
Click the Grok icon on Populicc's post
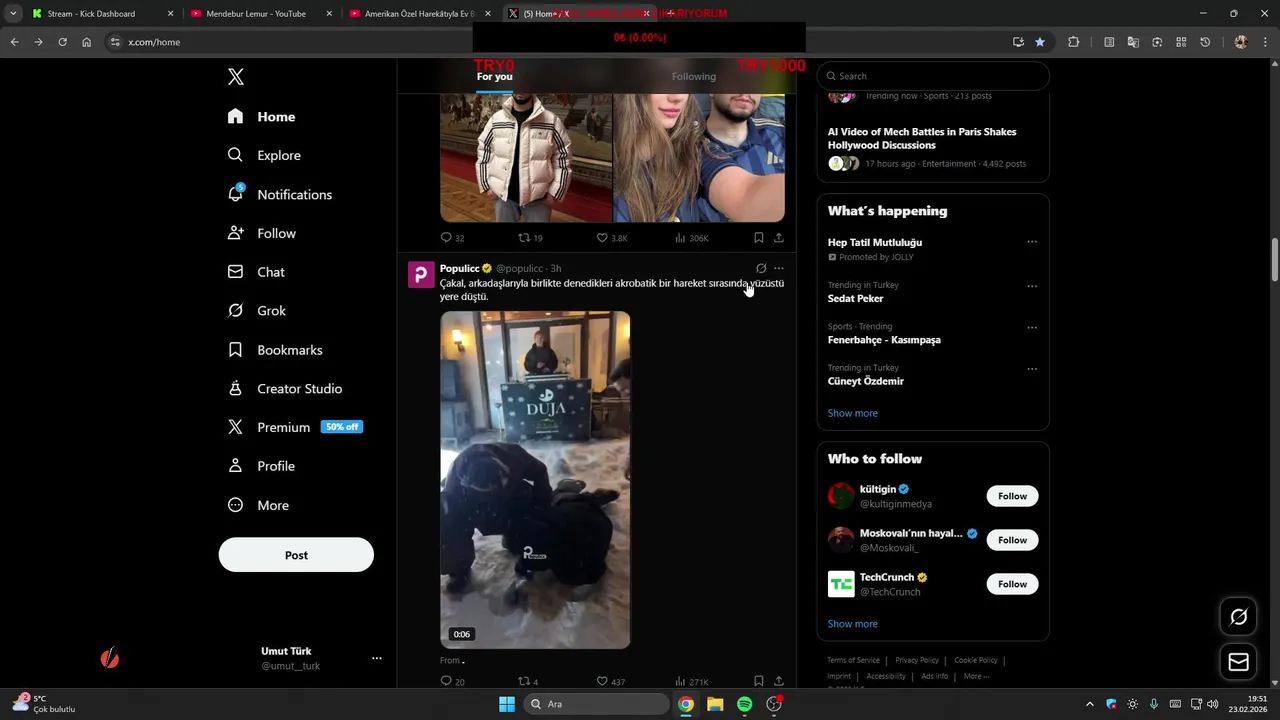[761, 268]
